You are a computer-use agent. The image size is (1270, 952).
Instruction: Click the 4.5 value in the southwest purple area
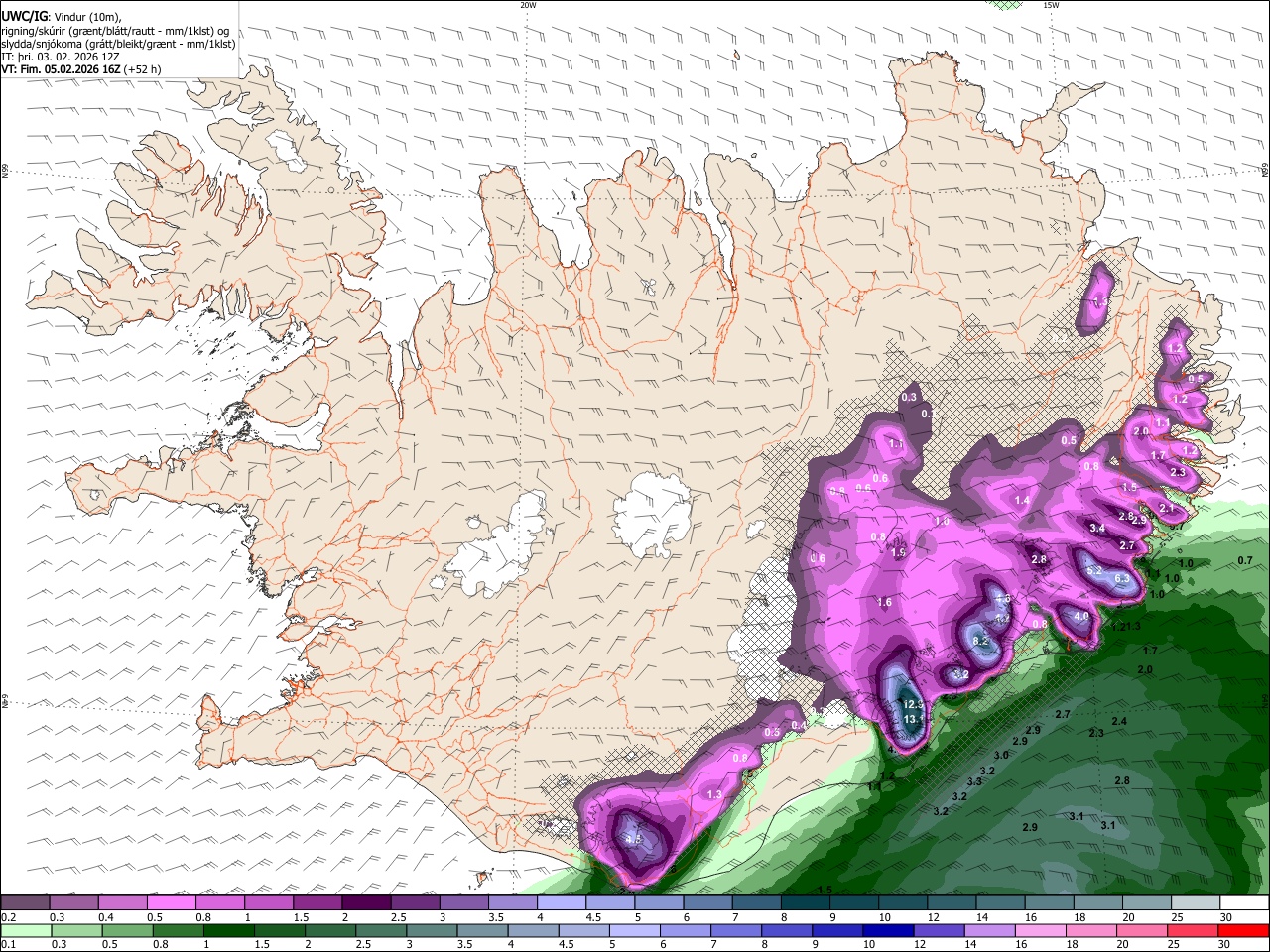pos(632,839)
